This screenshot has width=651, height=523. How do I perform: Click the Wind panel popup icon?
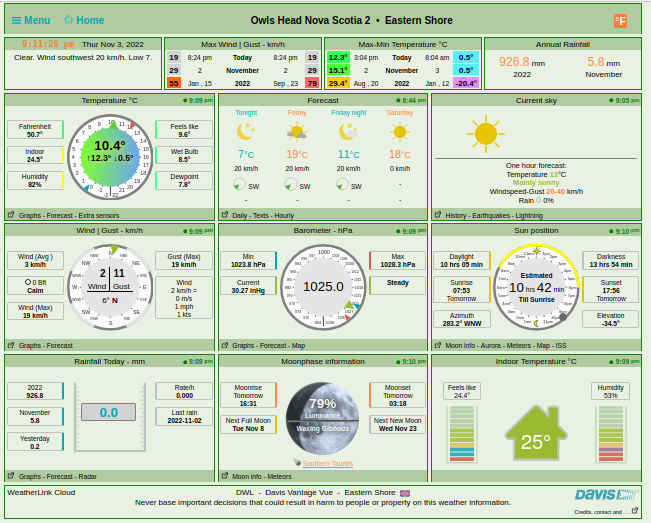coord(11,345)
